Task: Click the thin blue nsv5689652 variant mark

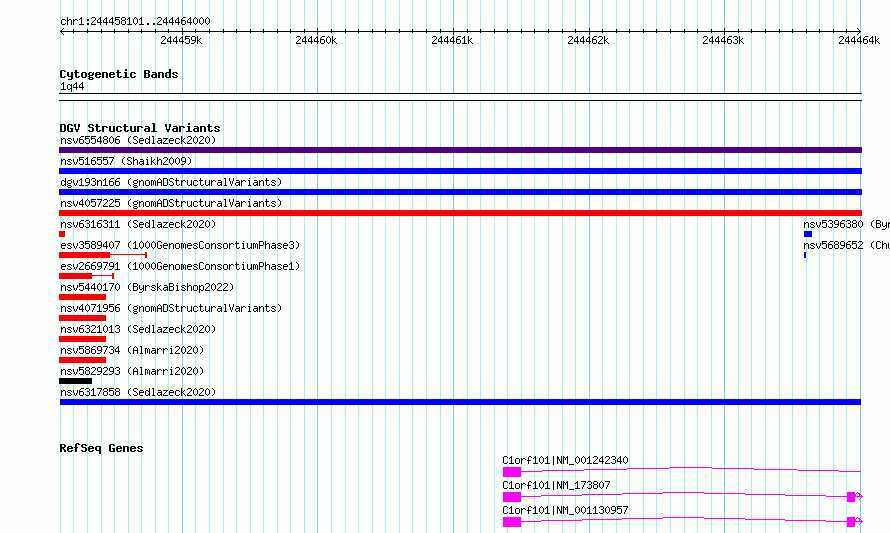Action: [x=805, y=255]
